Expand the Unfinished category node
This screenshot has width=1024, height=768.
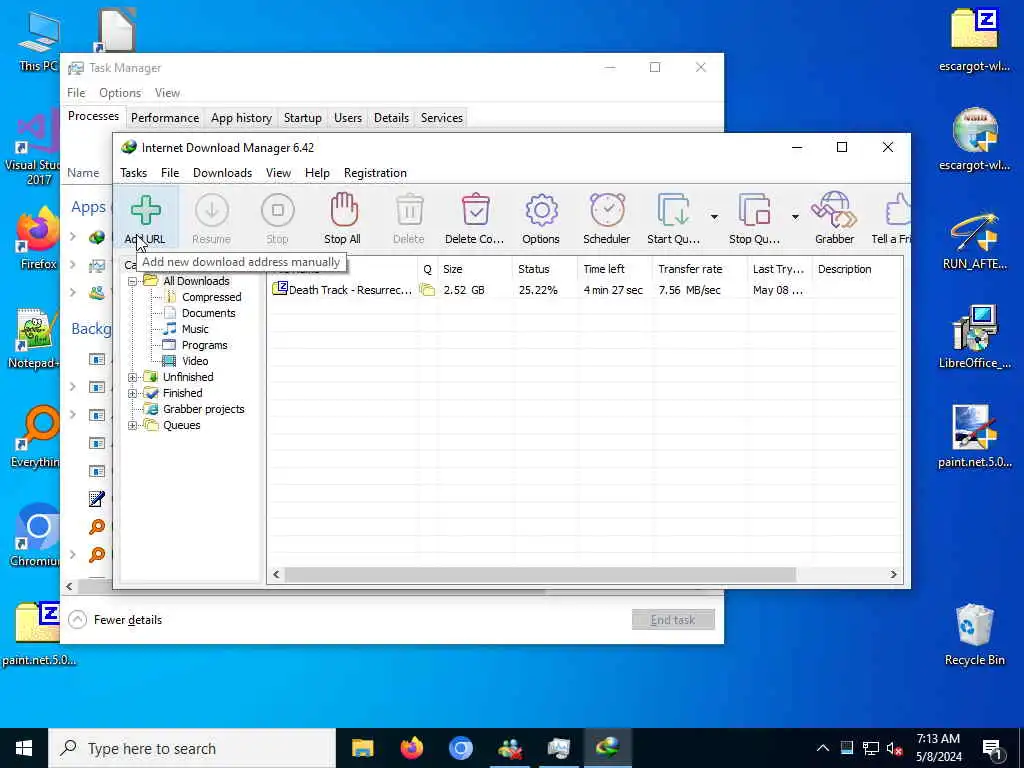coord(133,377)
